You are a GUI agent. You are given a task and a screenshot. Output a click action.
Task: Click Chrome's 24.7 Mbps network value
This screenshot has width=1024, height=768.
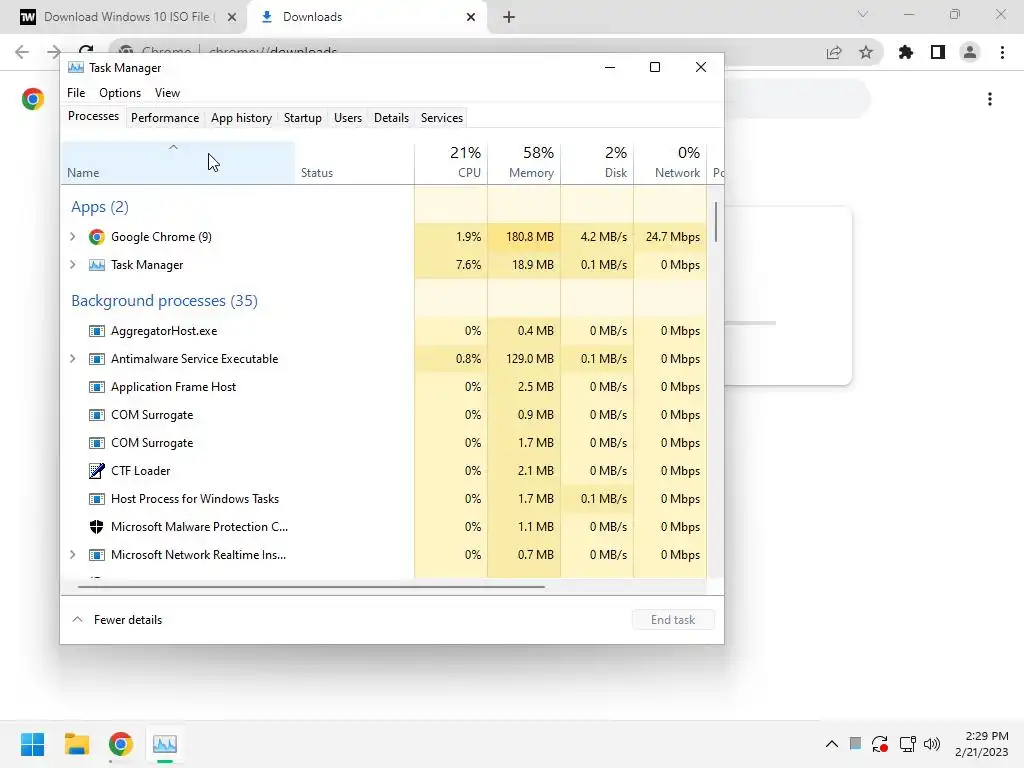673,237
